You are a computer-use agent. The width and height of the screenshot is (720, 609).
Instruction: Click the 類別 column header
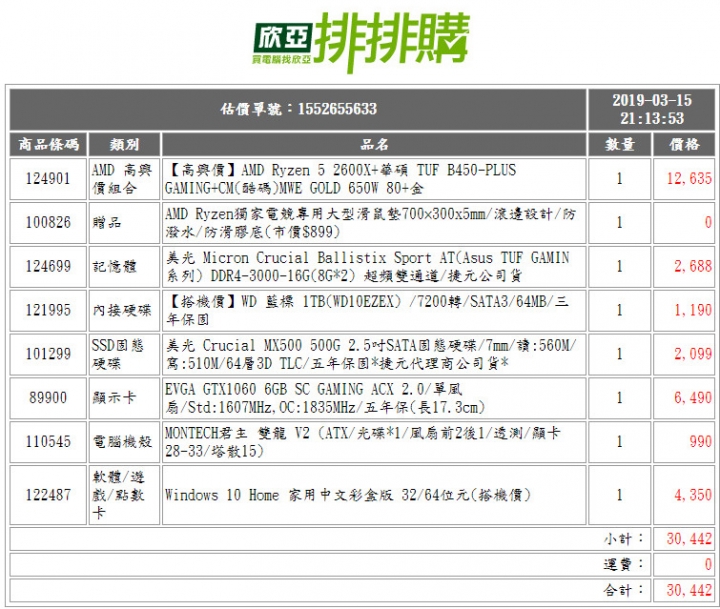click(x=124, y=145)
